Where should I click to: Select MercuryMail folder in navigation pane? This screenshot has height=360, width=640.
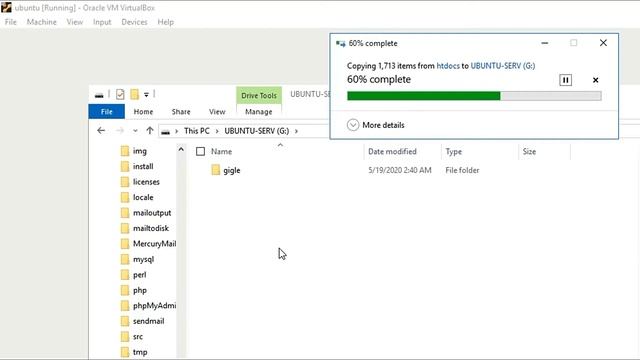(x=154, y=244)
